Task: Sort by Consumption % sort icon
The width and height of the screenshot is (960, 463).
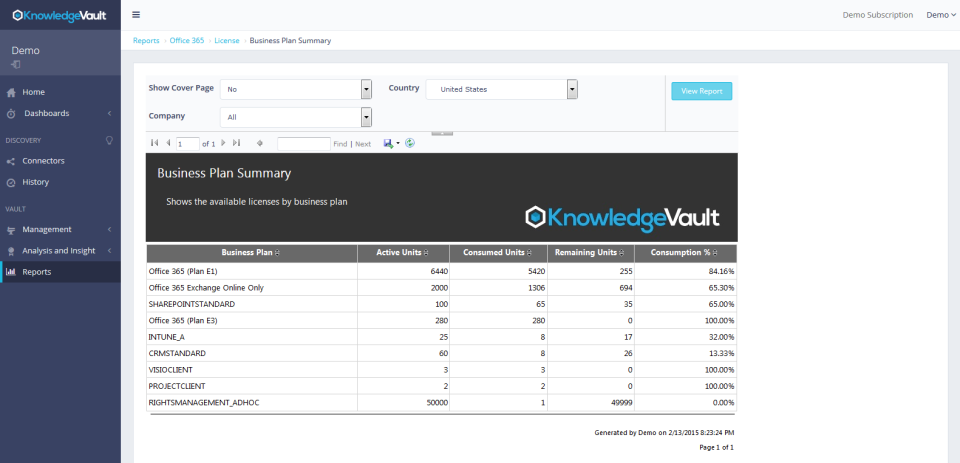Action: (715, 253)
